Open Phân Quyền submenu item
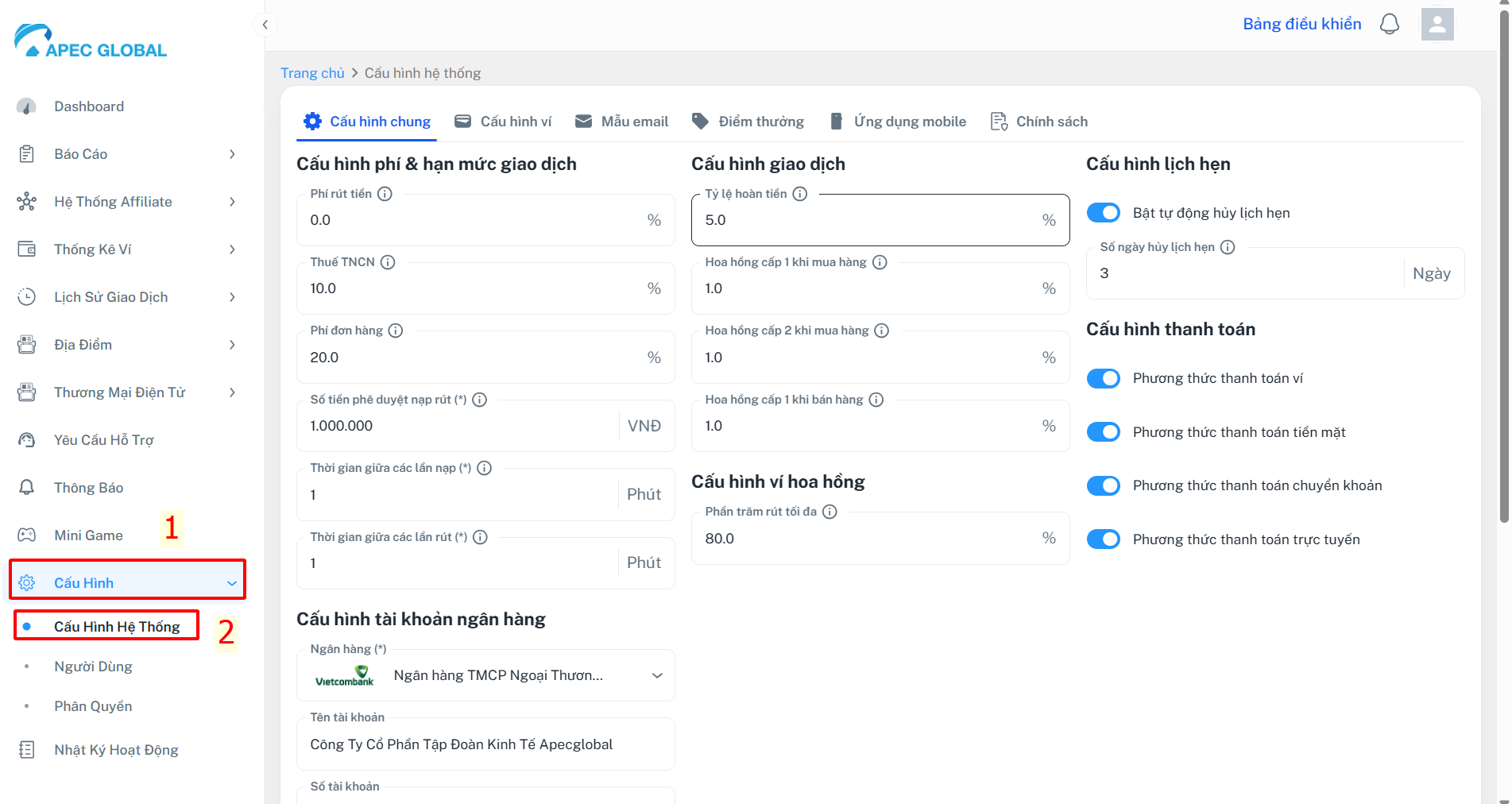The width and height of the screenshot is (1512, 804). 93,706
